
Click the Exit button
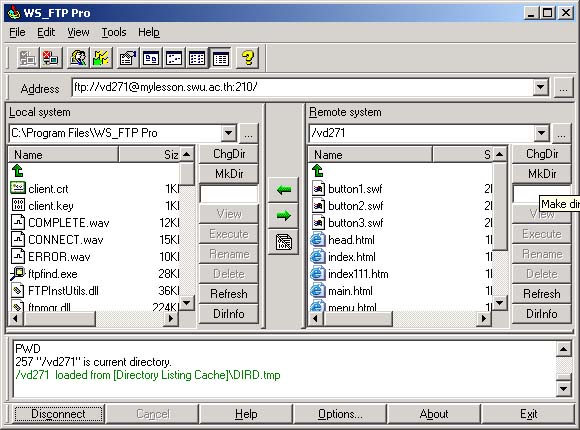click(x=528, y=414)
